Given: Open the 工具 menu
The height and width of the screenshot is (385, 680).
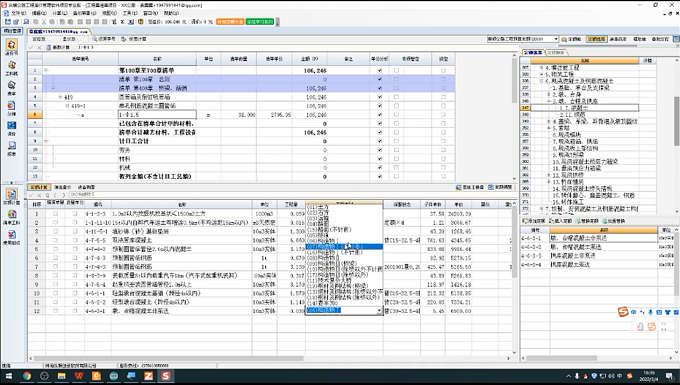Looking at the screenshot, I should click(129, 13).
